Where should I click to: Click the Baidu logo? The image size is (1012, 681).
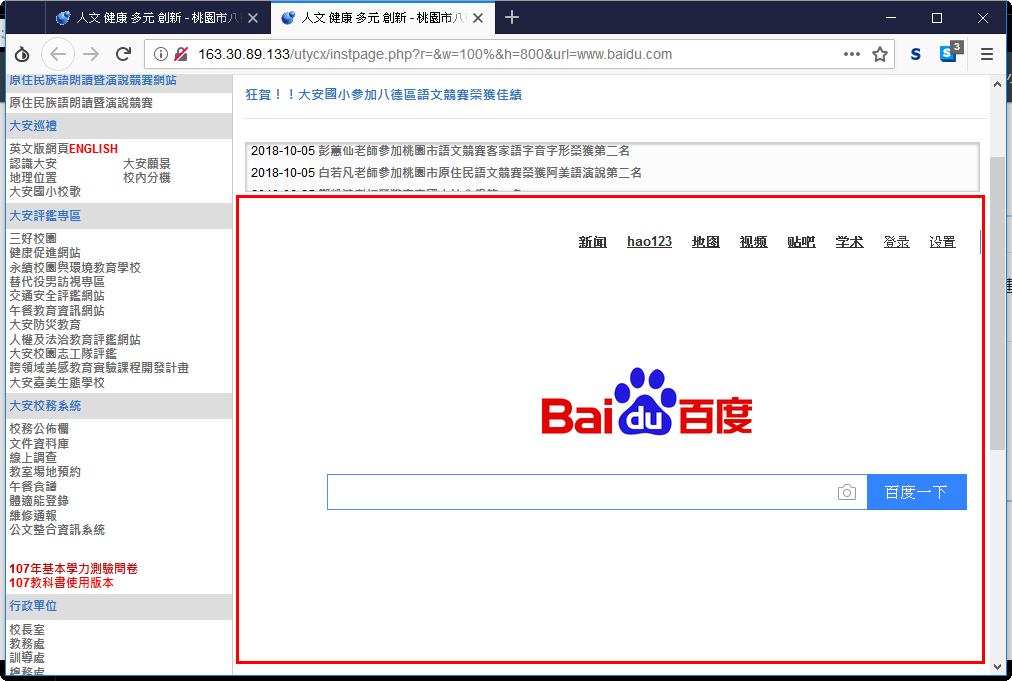pos(647,402)
